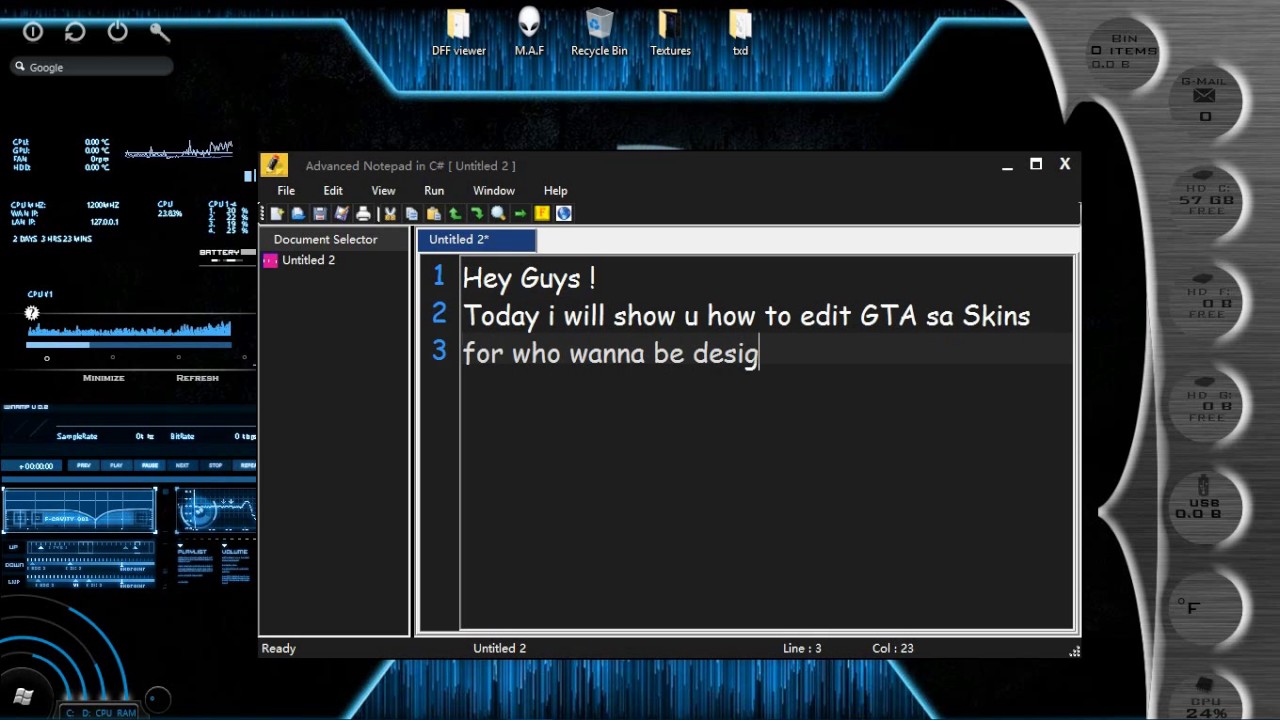Open the Edit menu
Screen dimensions: 1280x720
[333, 190]
